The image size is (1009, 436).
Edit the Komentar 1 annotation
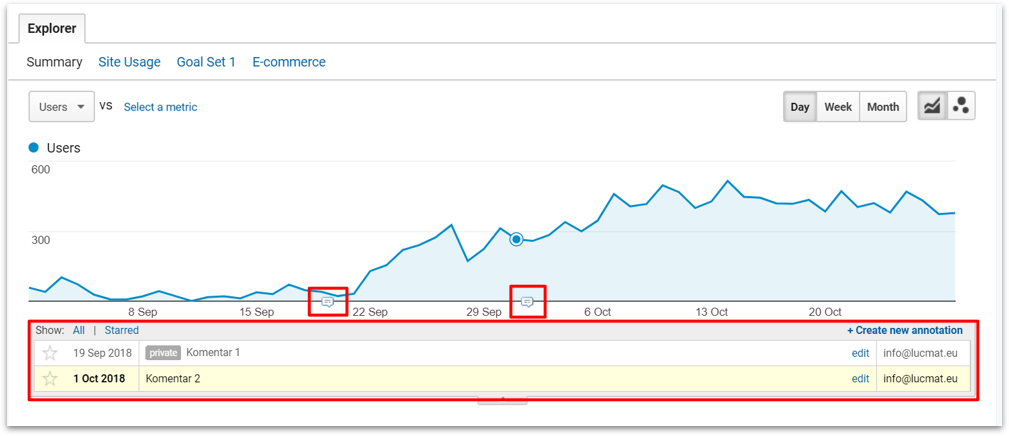[x=860, y=353]
